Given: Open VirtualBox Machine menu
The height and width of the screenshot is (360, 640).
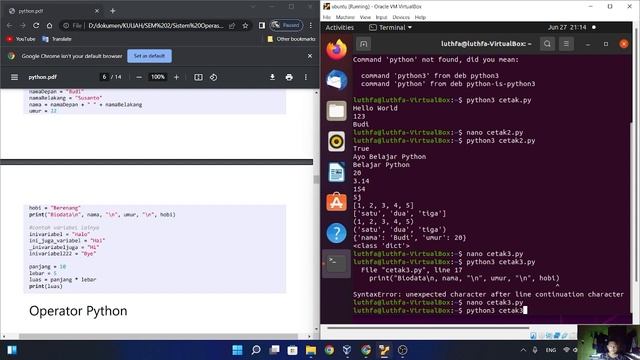Looking at the screenshot, I should [345, 17].
